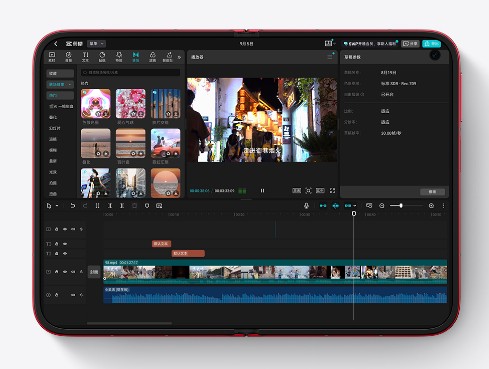Pick the vertical blinds city transition thumbnail

tap(166, 103)
